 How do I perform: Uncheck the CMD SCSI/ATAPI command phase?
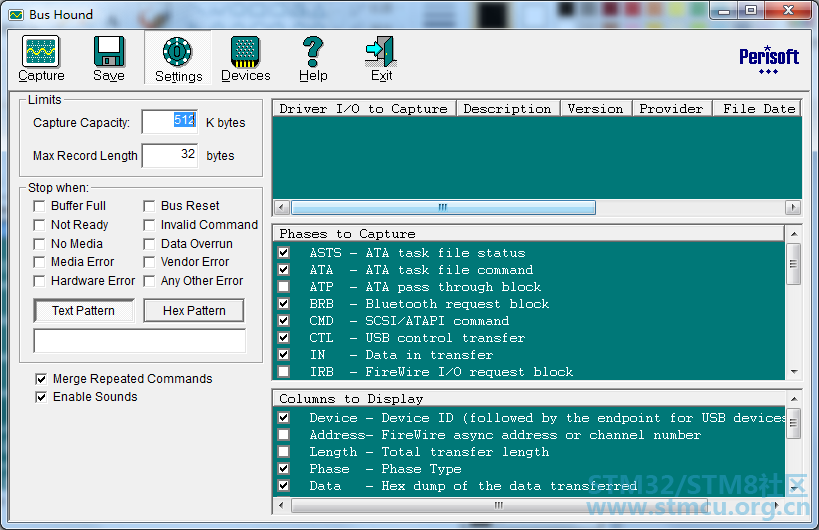point(284,321)
